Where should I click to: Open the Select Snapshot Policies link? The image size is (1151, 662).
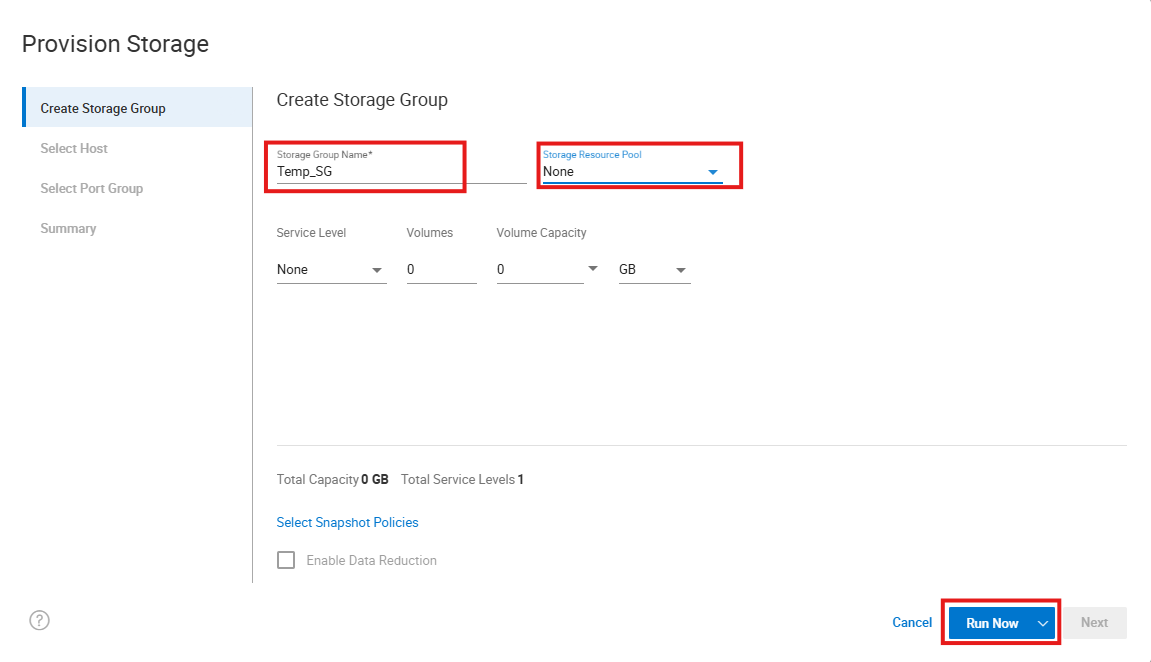click(x=347, y=522)
